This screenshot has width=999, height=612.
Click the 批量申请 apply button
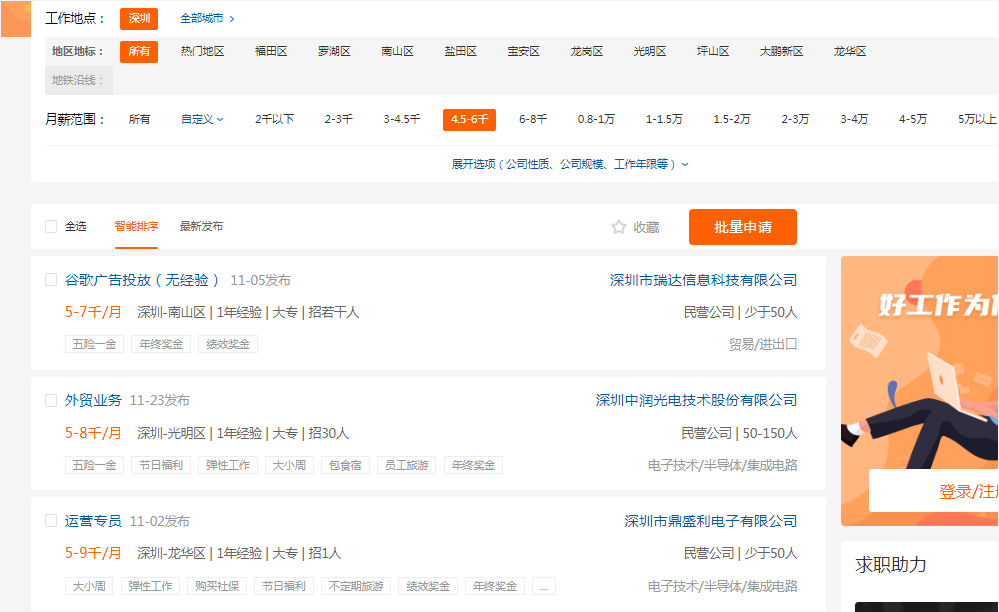tap(742, 227)
